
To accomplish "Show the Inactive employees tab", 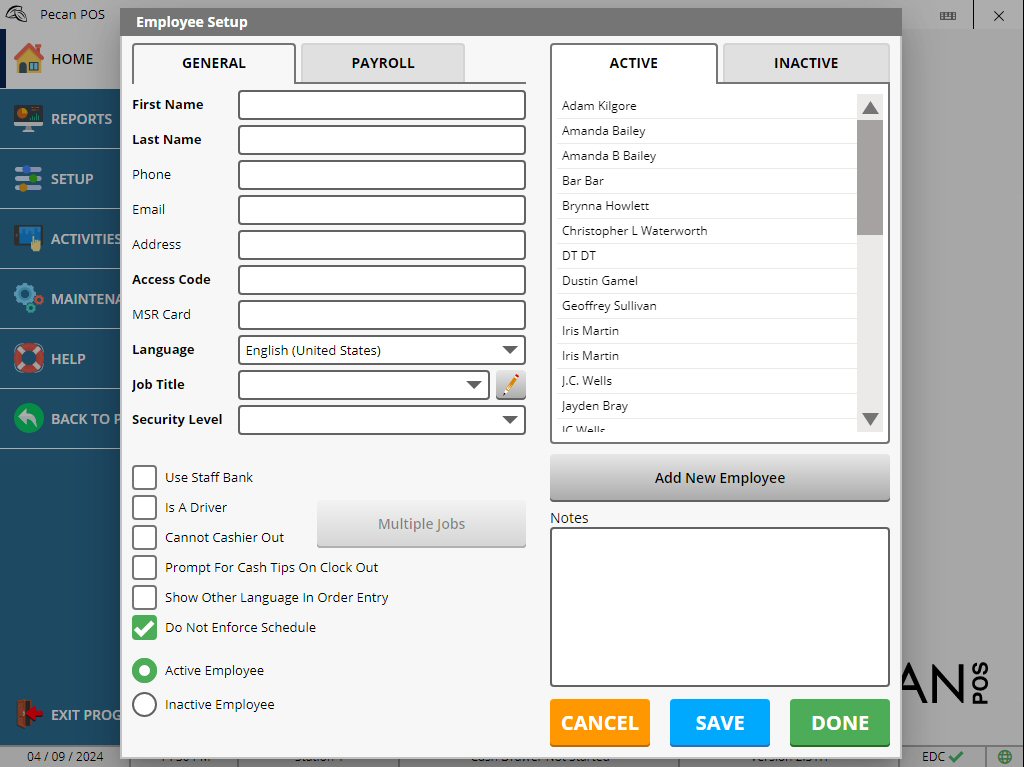I will coord(806,63).
